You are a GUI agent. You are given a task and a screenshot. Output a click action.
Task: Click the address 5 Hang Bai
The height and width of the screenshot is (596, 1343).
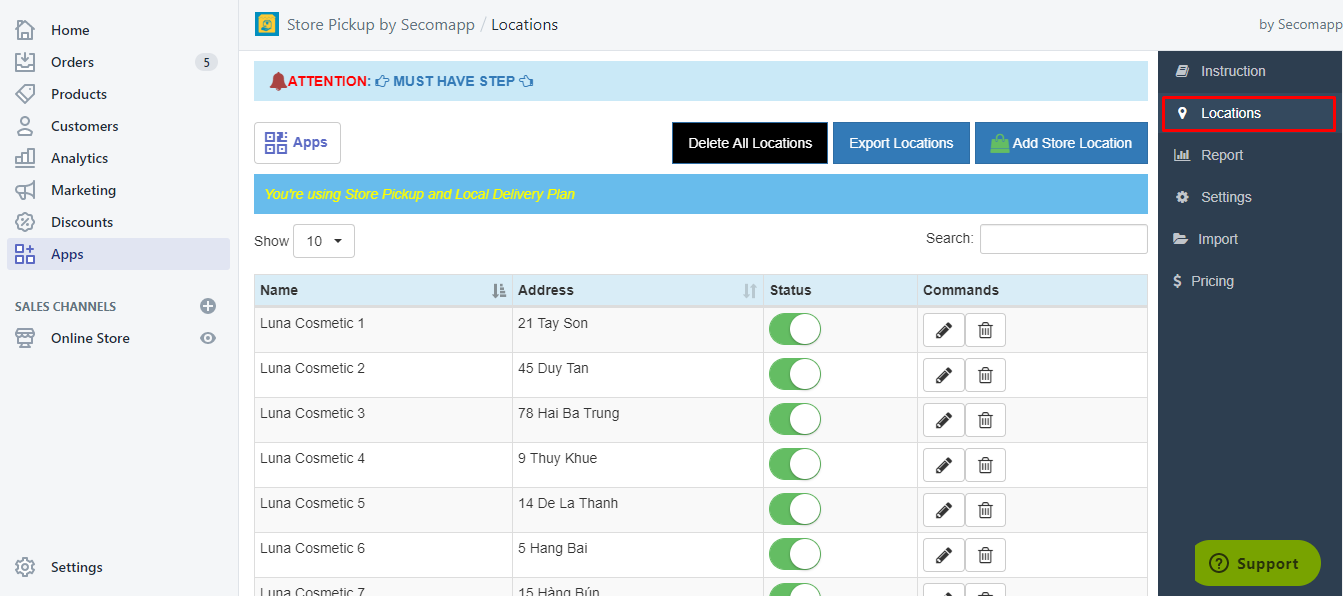click(553, 548)
